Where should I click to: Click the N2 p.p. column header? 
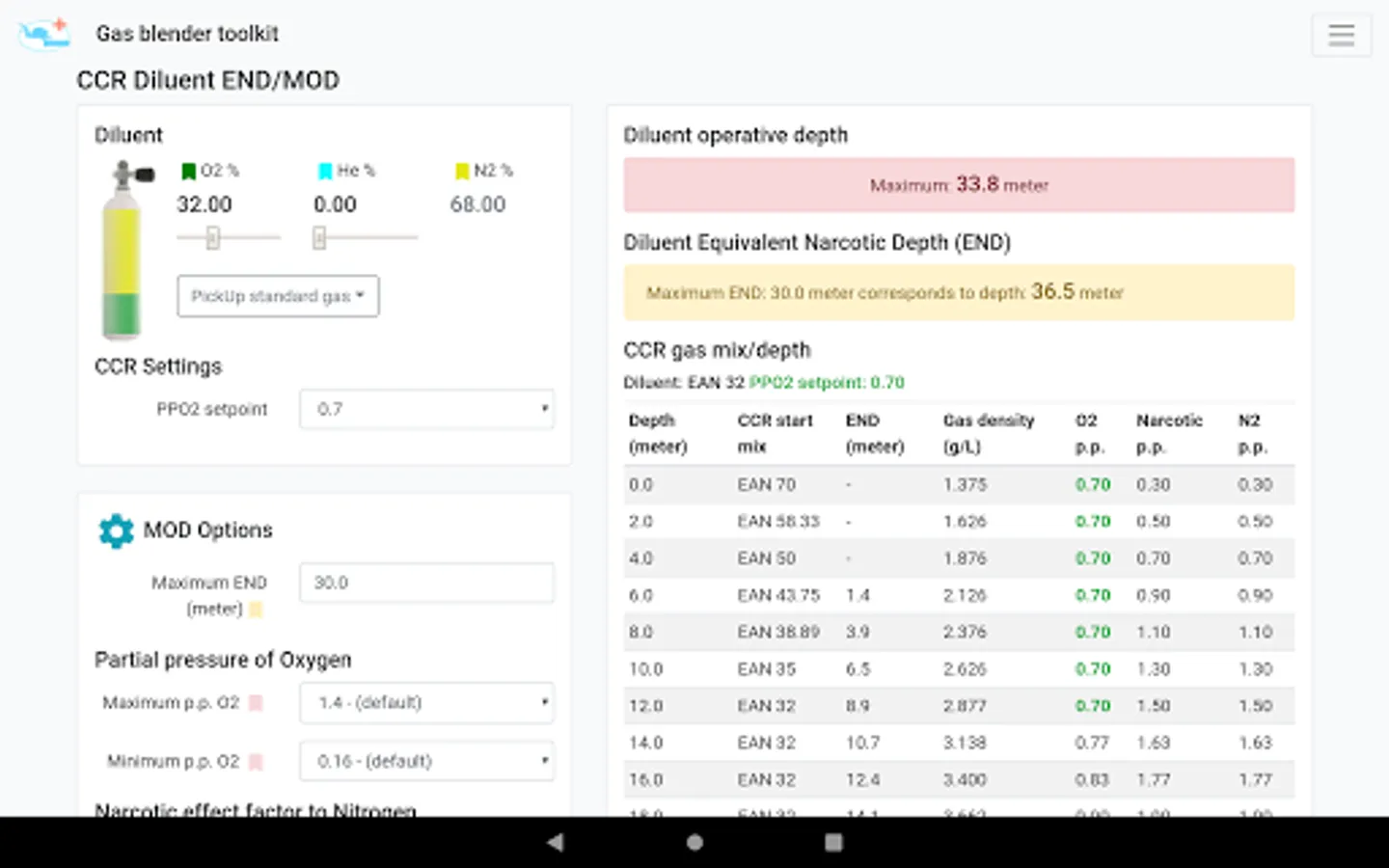tap(1253, 434)
